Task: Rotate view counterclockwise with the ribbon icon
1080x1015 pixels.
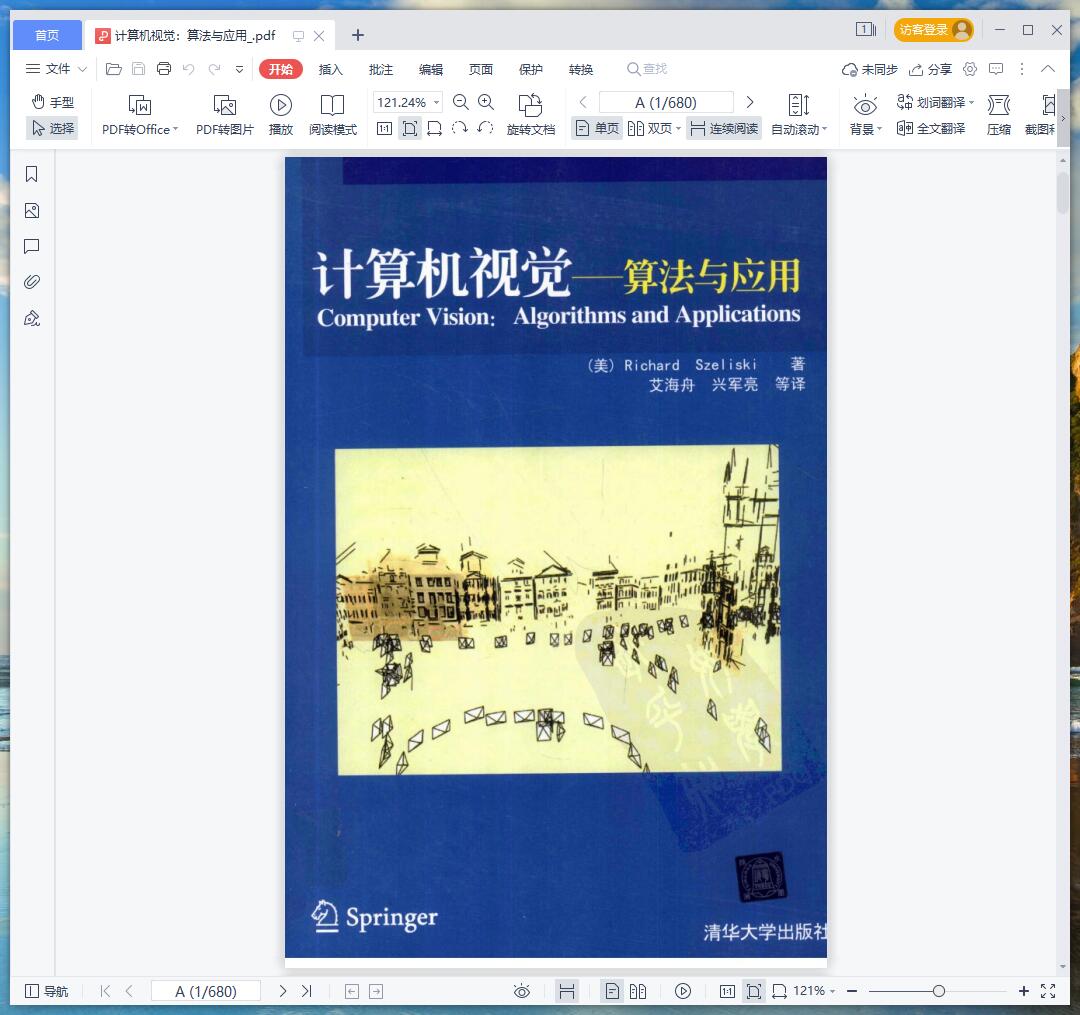Action: pos(485,128)
